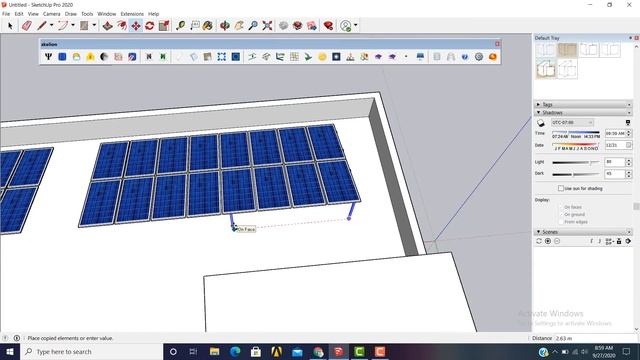Click the Remove Scene minus button
Screen dimensions: 640x360
[x=557, y=241]
